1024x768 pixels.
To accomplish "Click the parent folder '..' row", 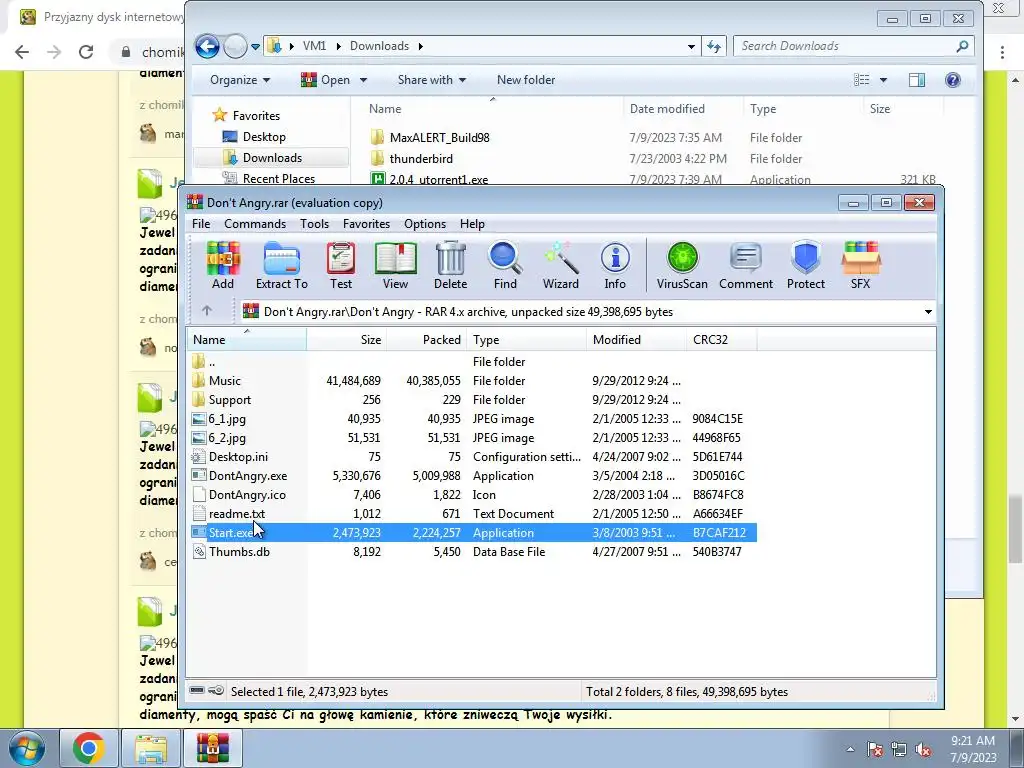I will pos(474,362).
